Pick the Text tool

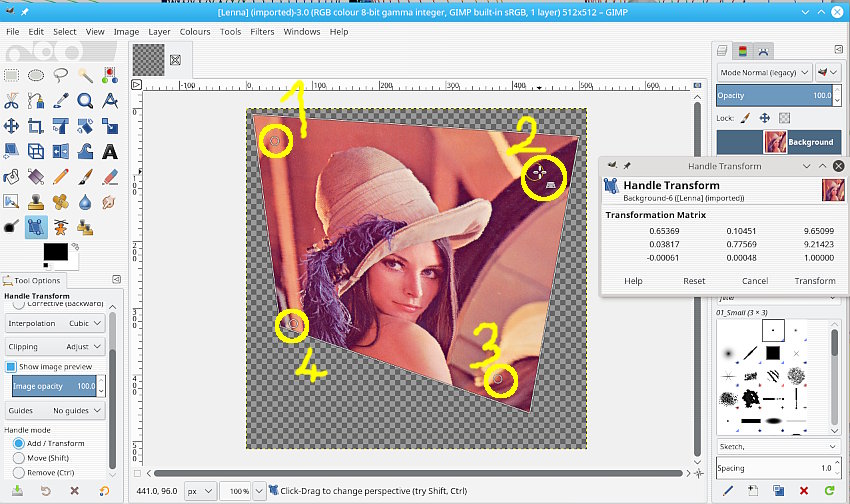point(110,151)
